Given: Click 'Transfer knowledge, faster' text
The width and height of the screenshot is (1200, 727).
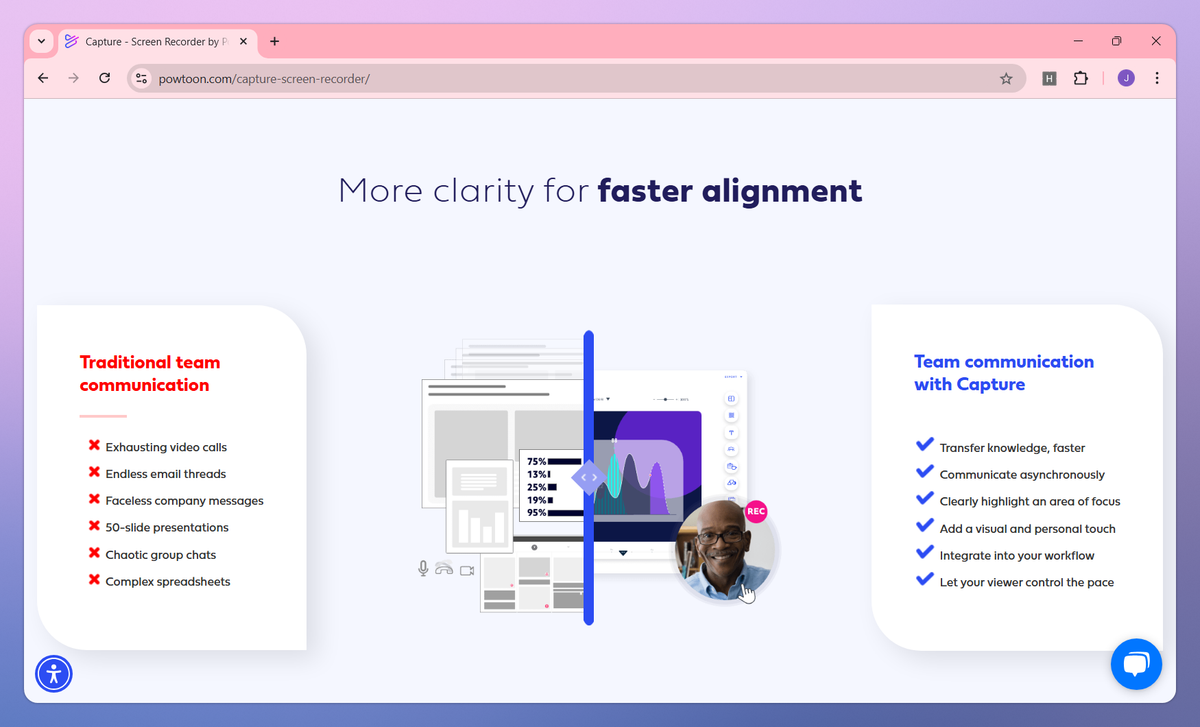Looking at the screenshot, I should [1012, 448].
